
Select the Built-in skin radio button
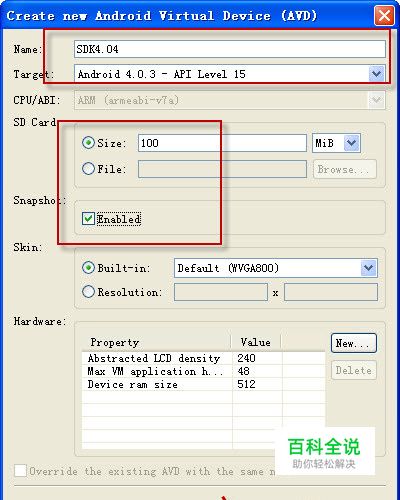coord(88,268)
